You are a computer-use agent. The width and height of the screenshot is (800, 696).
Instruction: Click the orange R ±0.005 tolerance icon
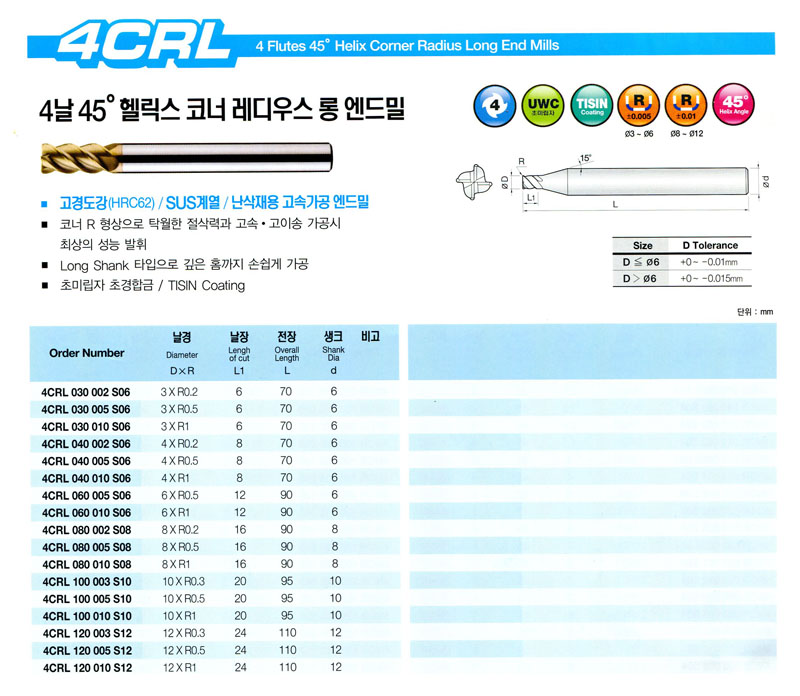pyautogui.click(x=636, y=106)
